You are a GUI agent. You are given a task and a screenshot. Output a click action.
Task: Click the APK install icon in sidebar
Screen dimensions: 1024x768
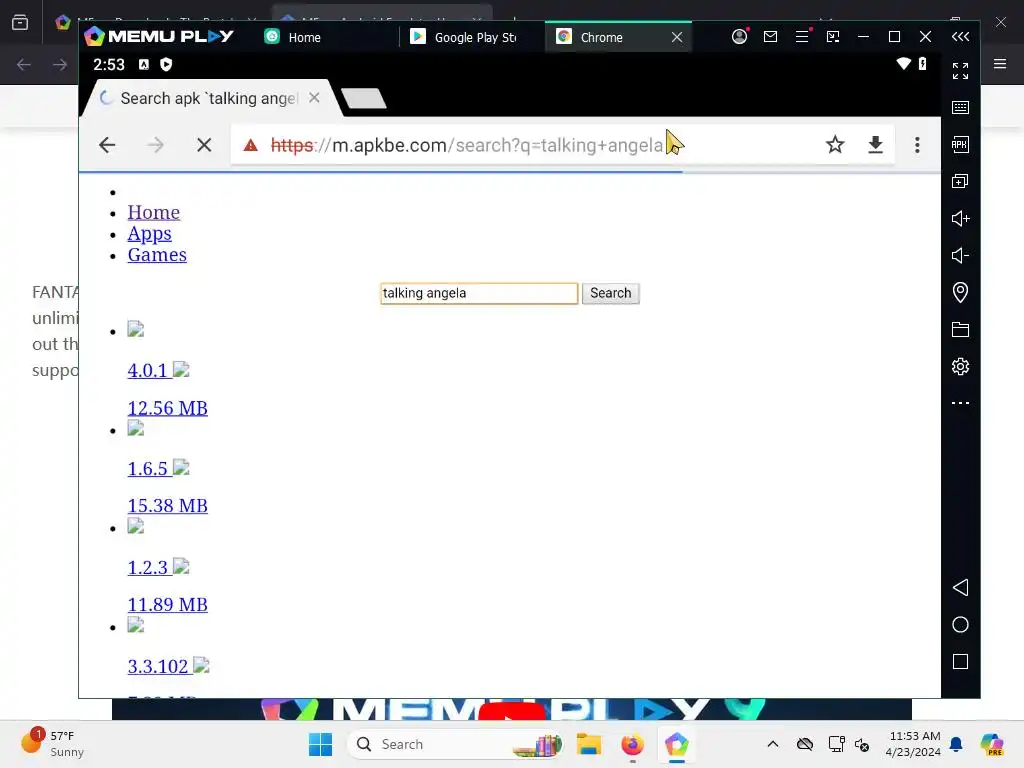960,144
